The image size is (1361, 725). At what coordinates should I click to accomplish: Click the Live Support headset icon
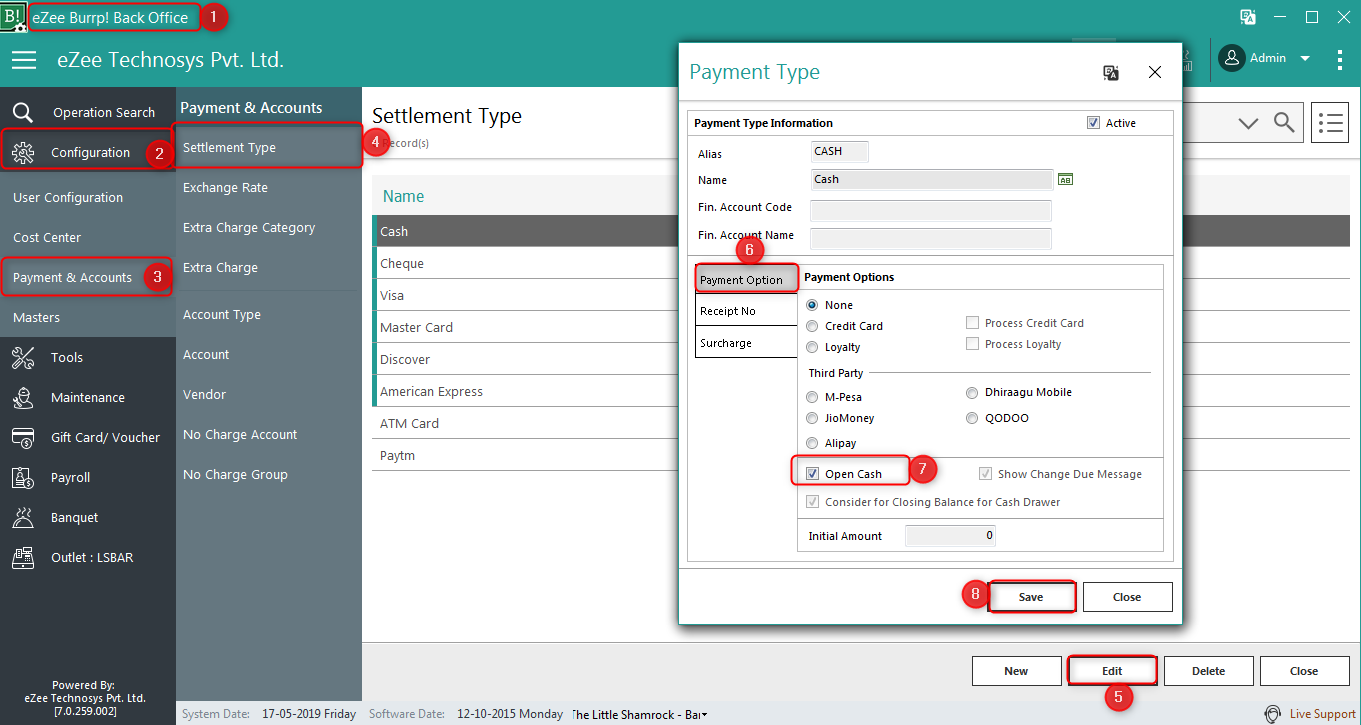(1273, 714)
